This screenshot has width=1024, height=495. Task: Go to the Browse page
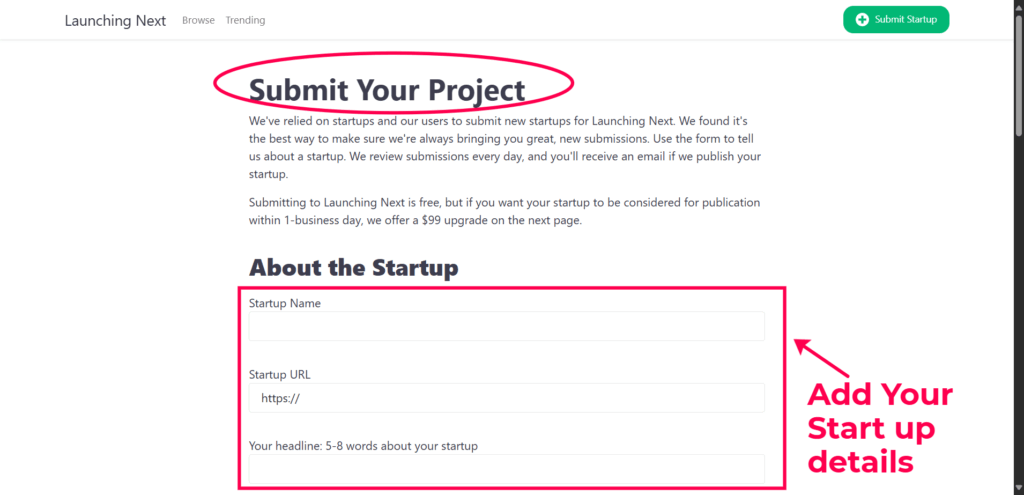199,20
